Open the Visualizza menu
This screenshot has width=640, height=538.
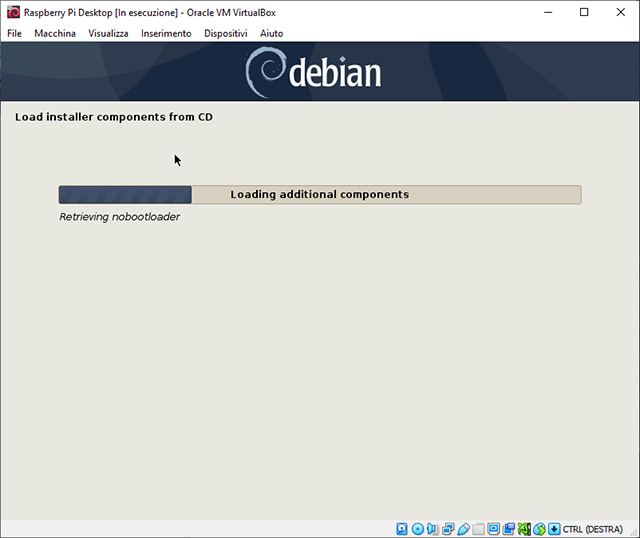(108, 33)
